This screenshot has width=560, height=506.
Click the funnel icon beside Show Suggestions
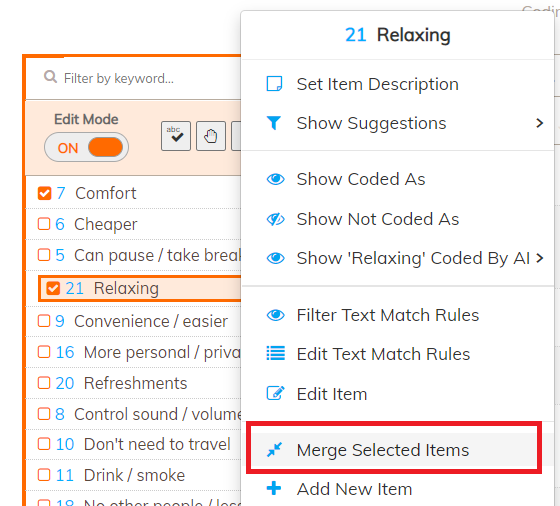click(x=274, y=123)
